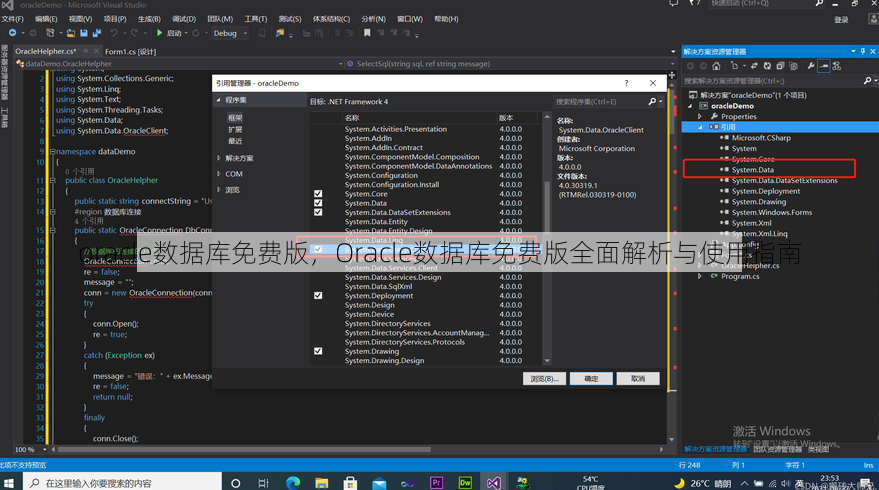The height and width of the screenshot is (490, 879).
Task: Click the Sync with Active Document icon
Action: (755, 66)
